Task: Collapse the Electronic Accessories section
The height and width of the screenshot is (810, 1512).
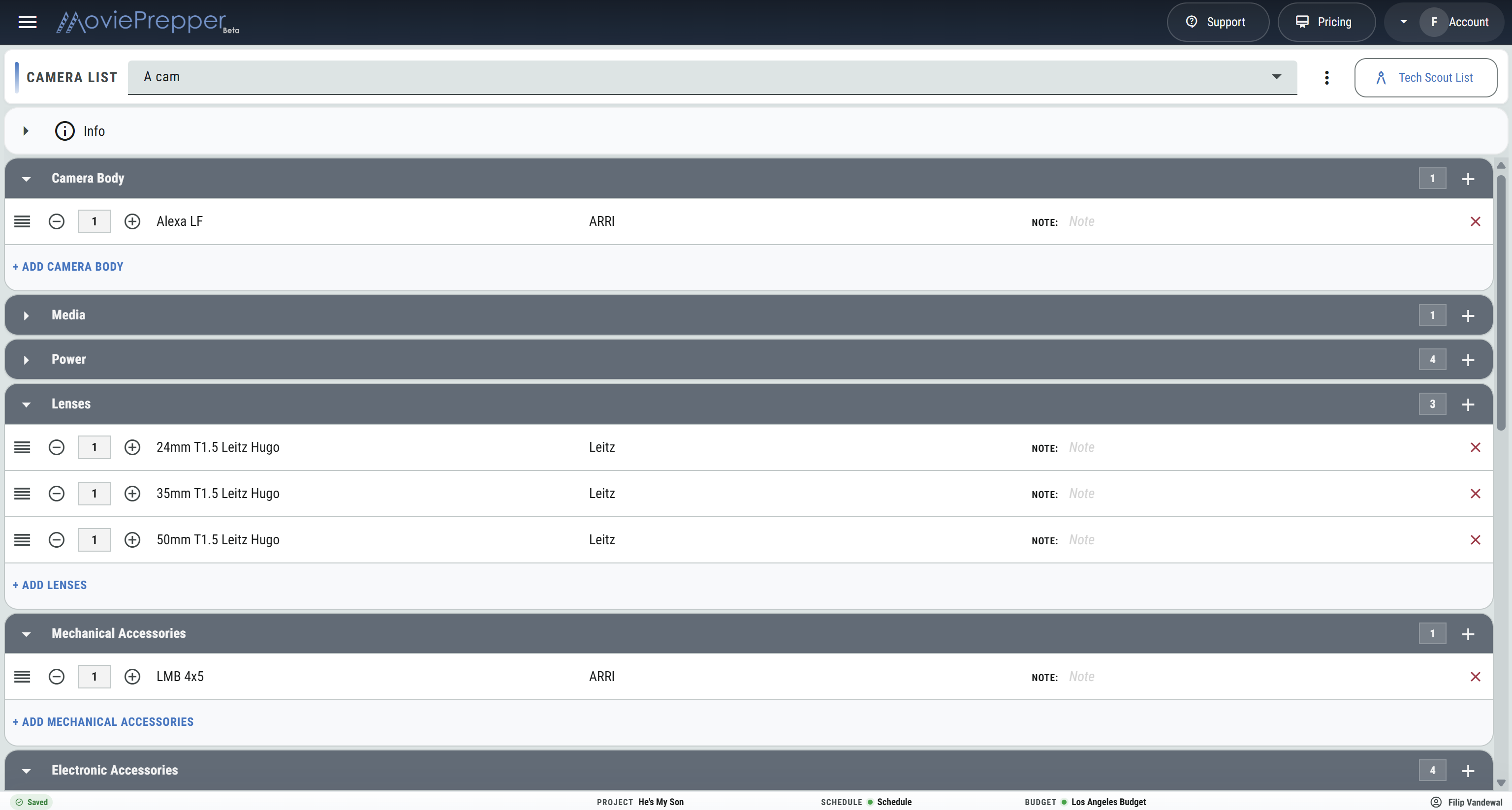Action: point(26,771)
